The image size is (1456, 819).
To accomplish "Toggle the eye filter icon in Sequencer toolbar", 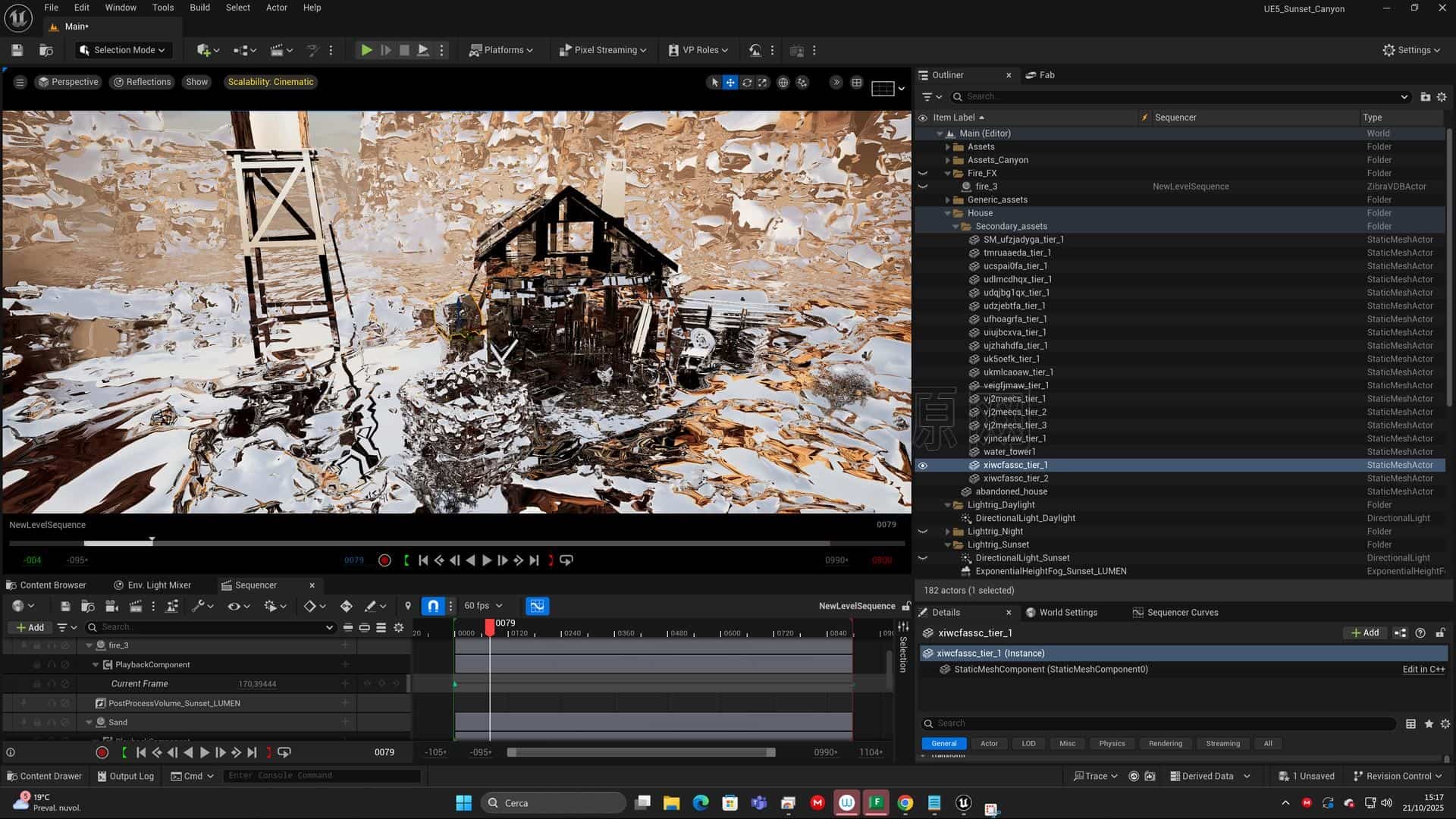I will (234, 605).
